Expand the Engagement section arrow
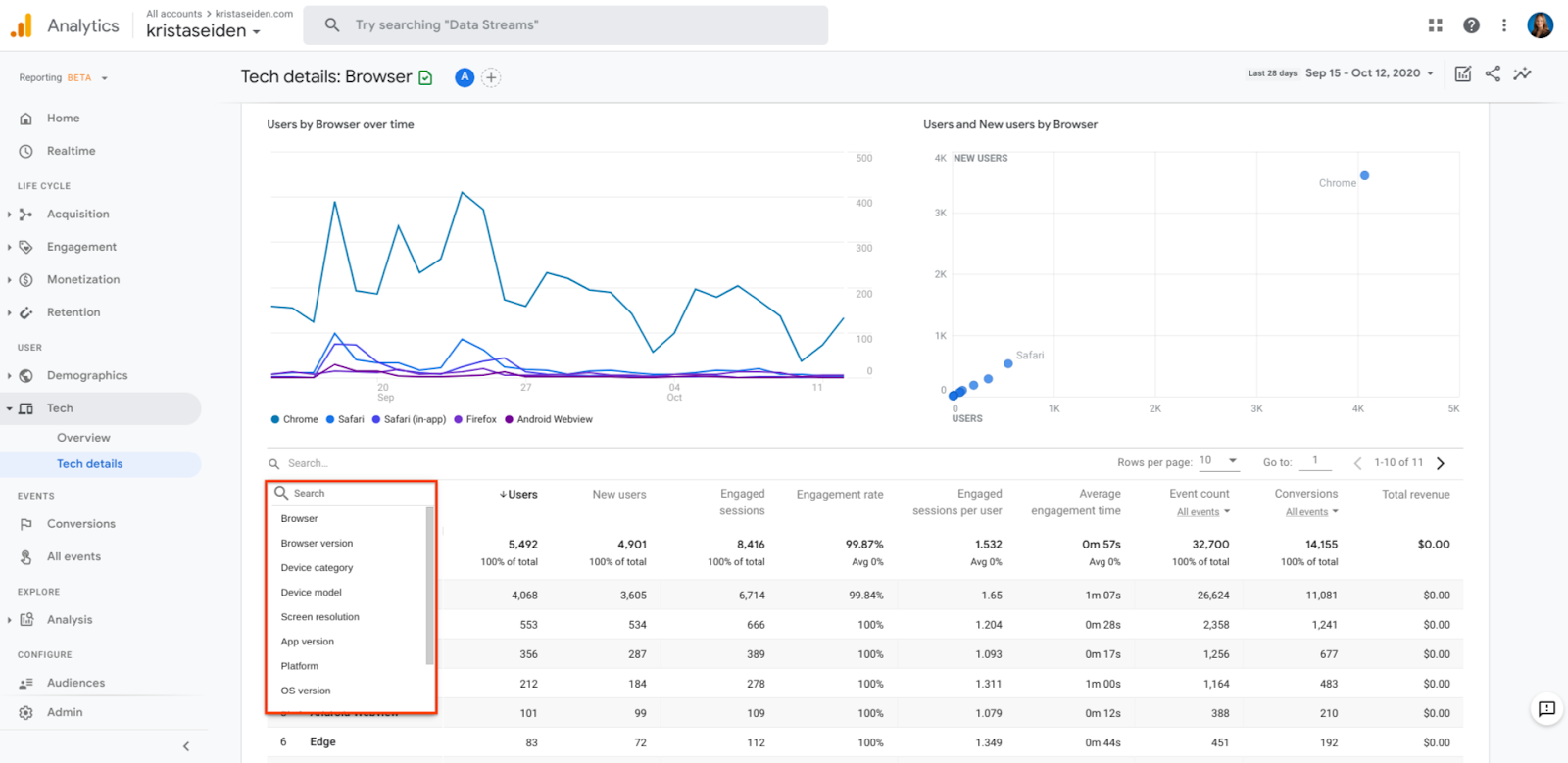This screenshot has width=1568, height=763. (9, 248)
